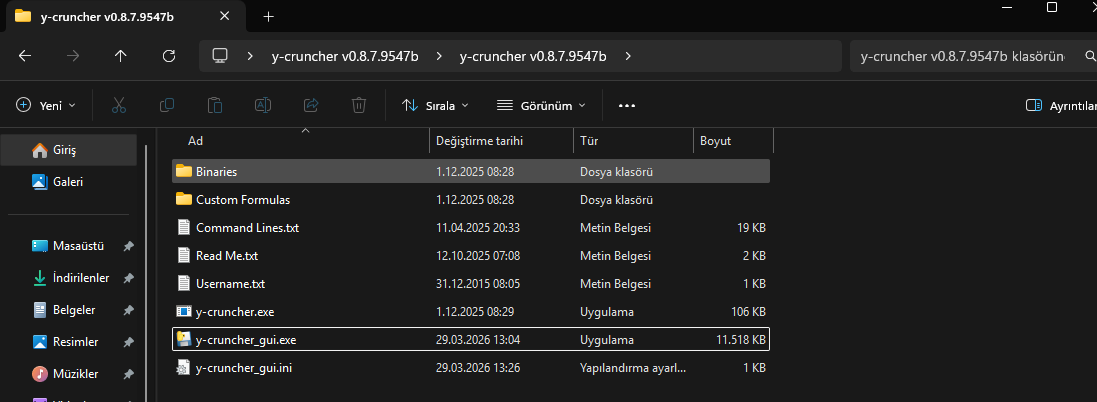
Task: Add a new tab with plus button
Action: 268,17
